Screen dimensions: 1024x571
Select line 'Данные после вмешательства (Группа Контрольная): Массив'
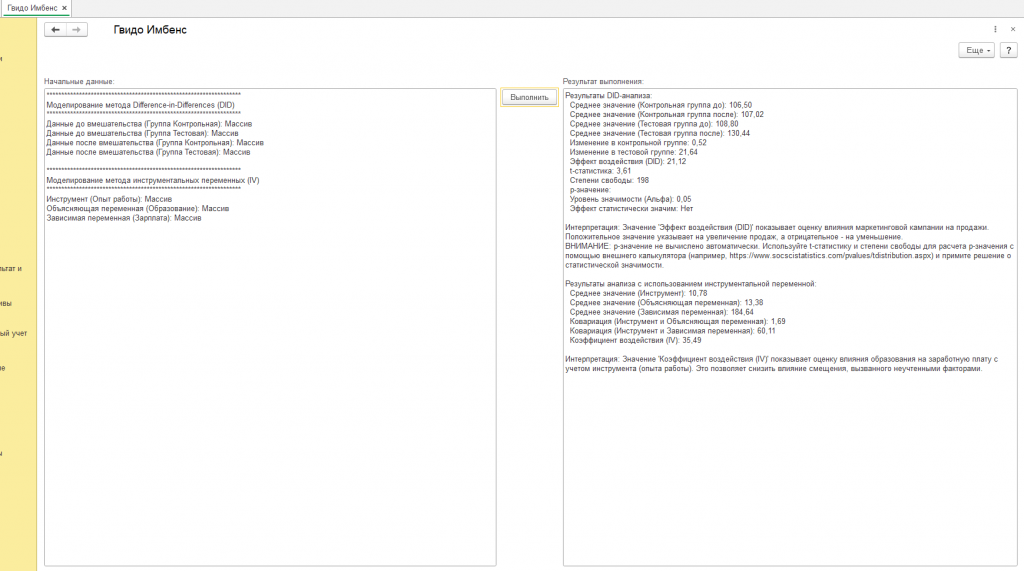(x=155, y=142)
